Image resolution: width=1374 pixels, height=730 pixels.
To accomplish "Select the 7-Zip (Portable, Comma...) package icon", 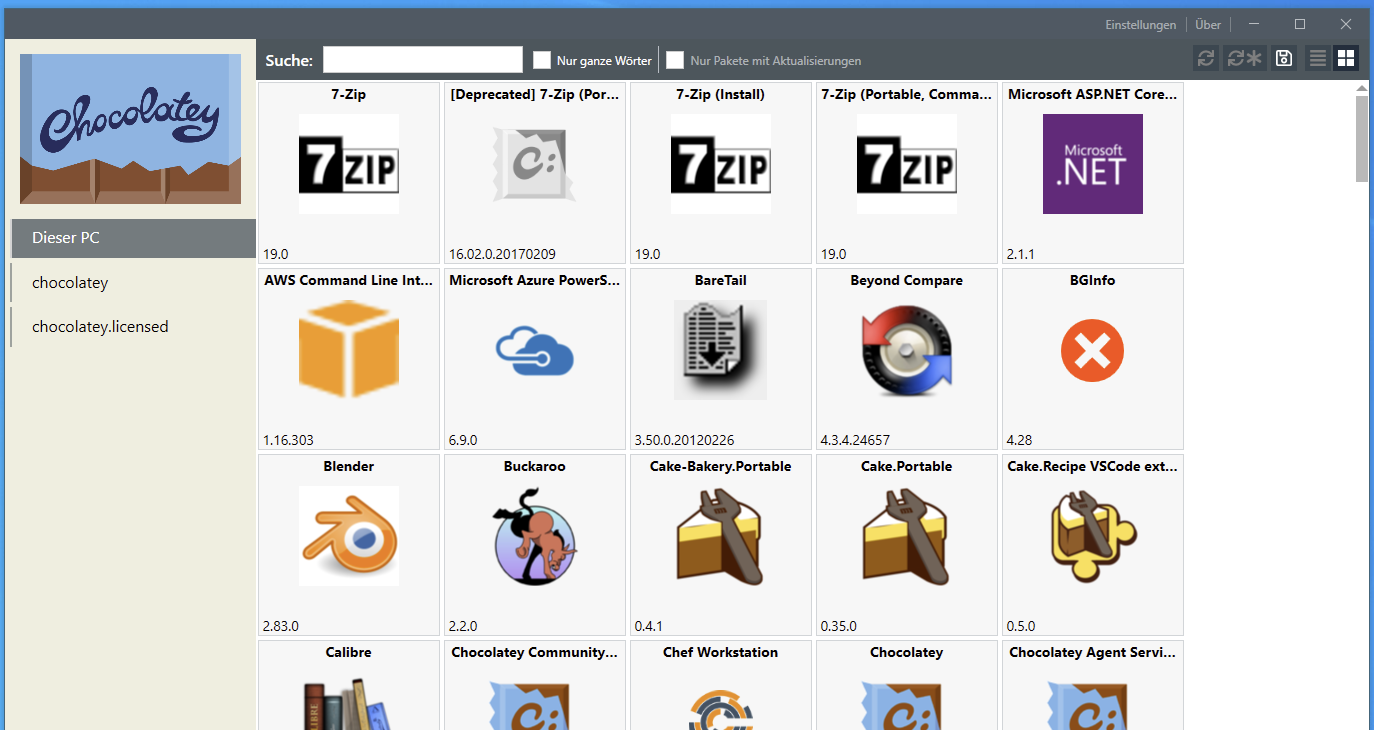I will pyautogui.click(x=907, y=164).
